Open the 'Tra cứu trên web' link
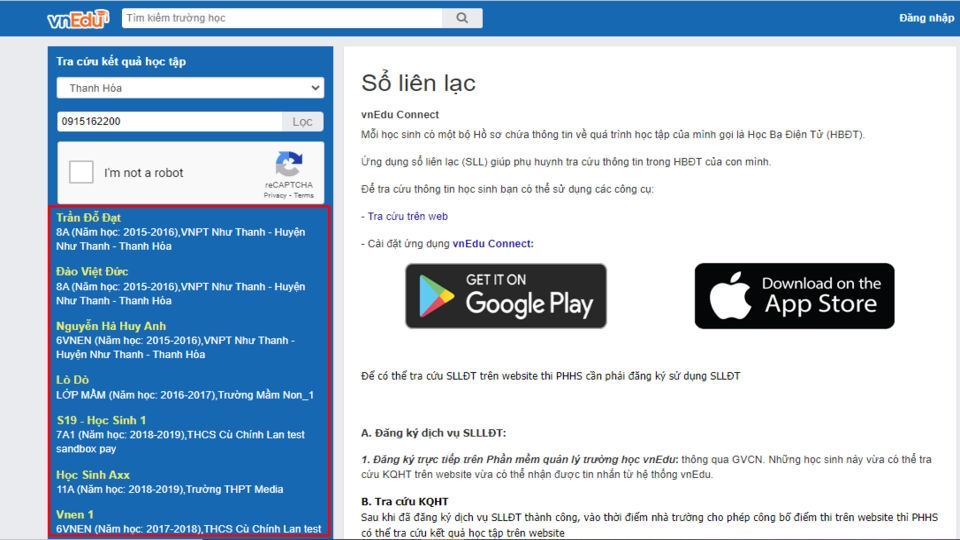 (407, 216)
